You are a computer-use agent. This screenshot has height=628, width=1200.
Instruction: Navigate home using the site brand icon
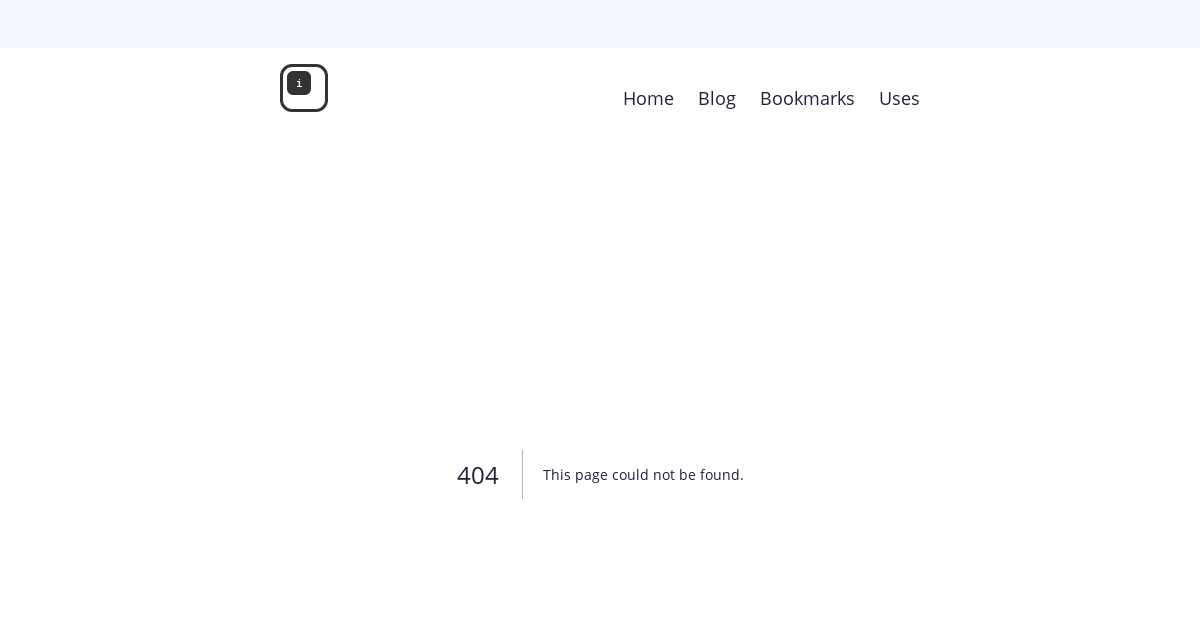click(x=302, y=88)
